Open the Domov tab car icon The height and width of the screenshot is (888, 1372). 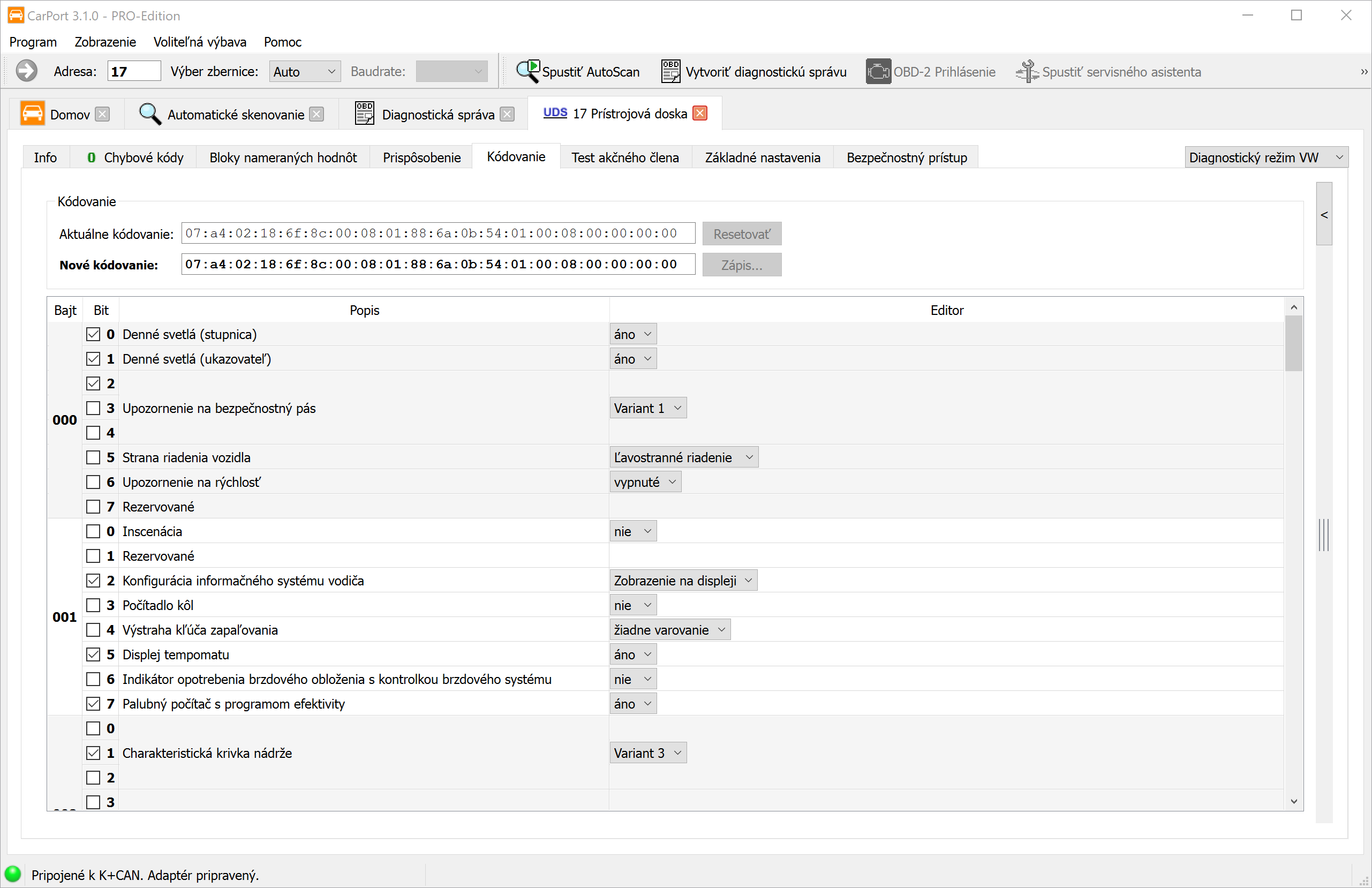coord(32,114)
